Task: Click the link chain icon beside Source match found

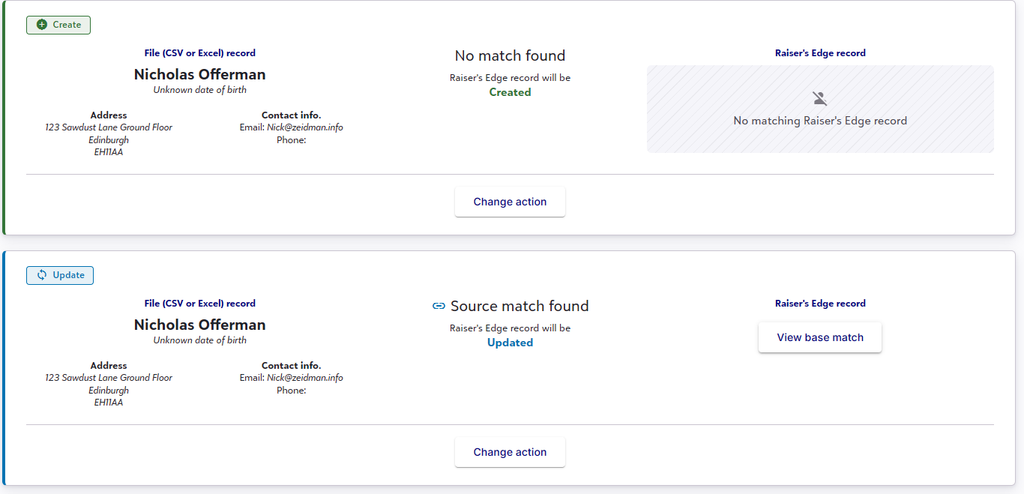Action: tap(439, 306)
